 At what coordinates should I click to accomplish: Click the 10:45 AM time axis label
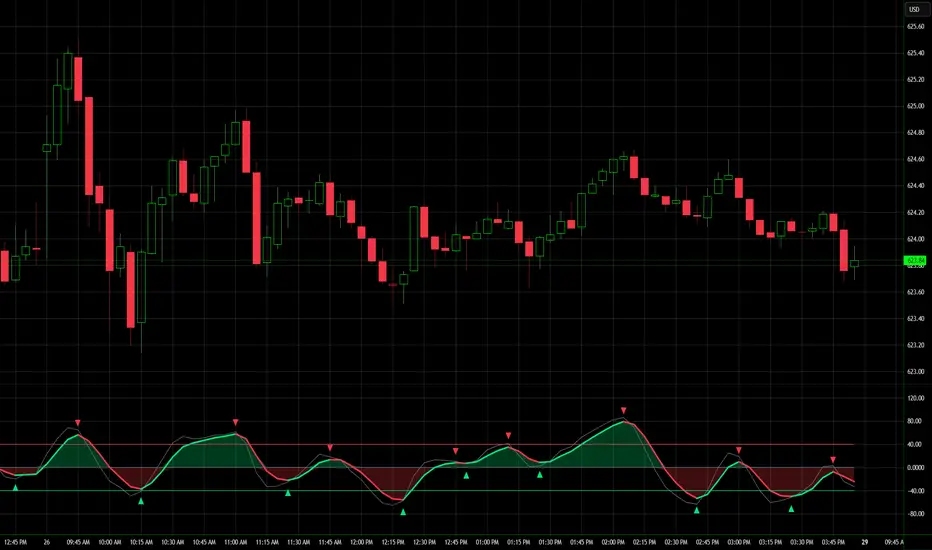pos(204,542)
